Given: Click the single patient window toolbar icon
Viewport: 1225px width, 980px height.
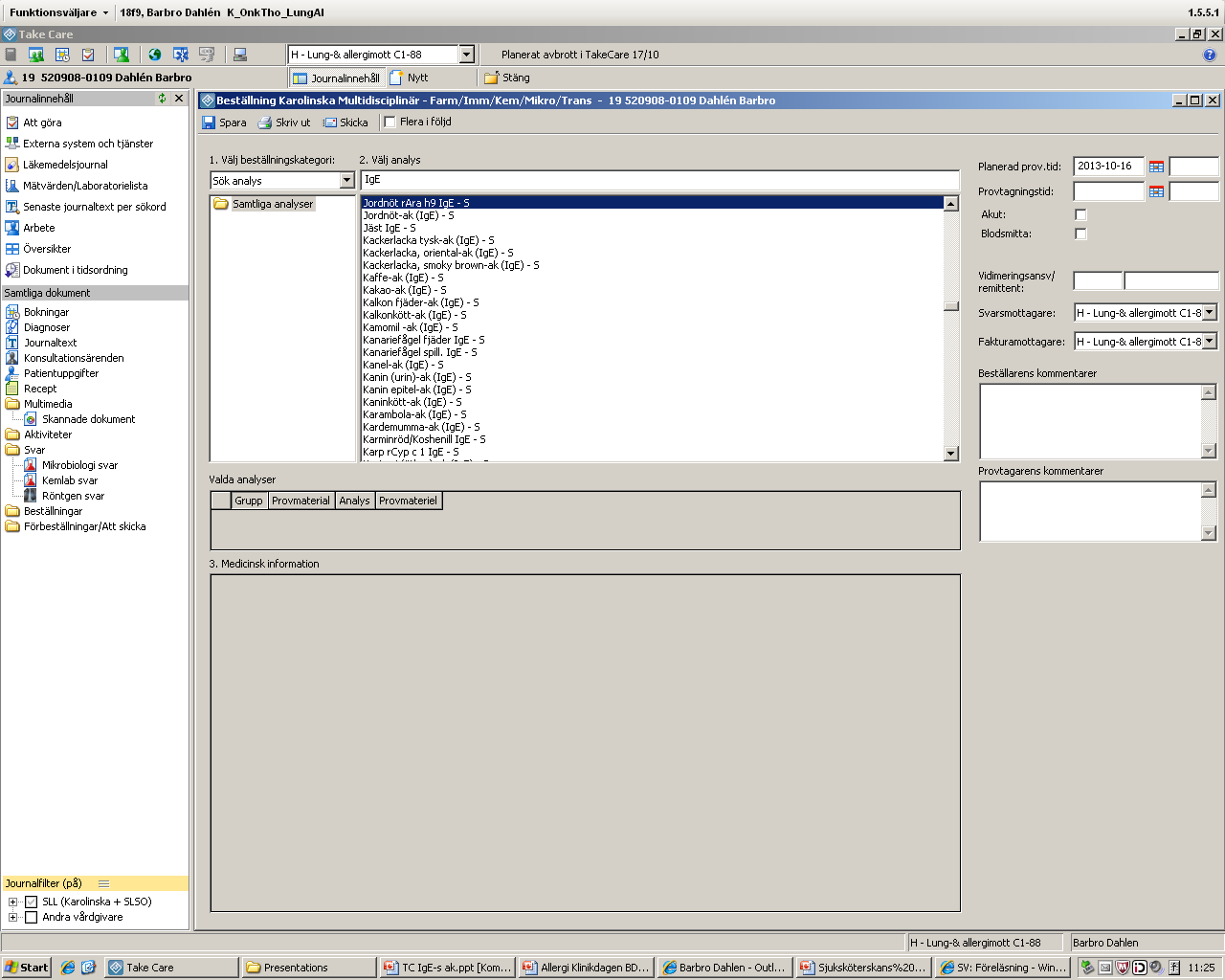Looking at the screenshot, I should (x=122, y=55).
